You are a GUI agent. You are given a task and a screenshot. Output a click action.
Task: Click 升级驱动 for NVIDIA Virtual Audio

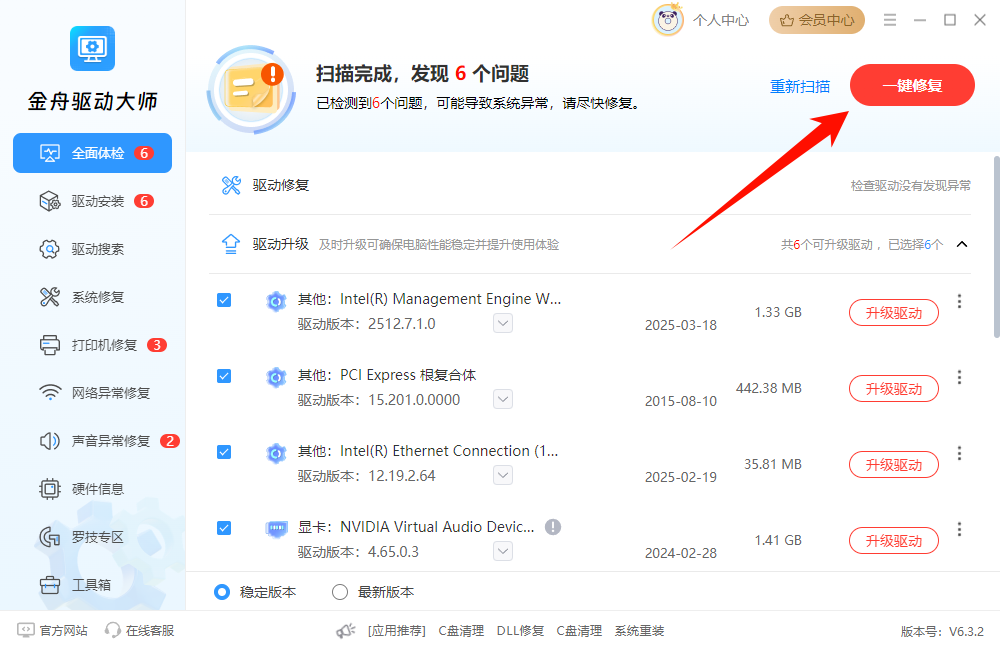(x=893, y=540)
